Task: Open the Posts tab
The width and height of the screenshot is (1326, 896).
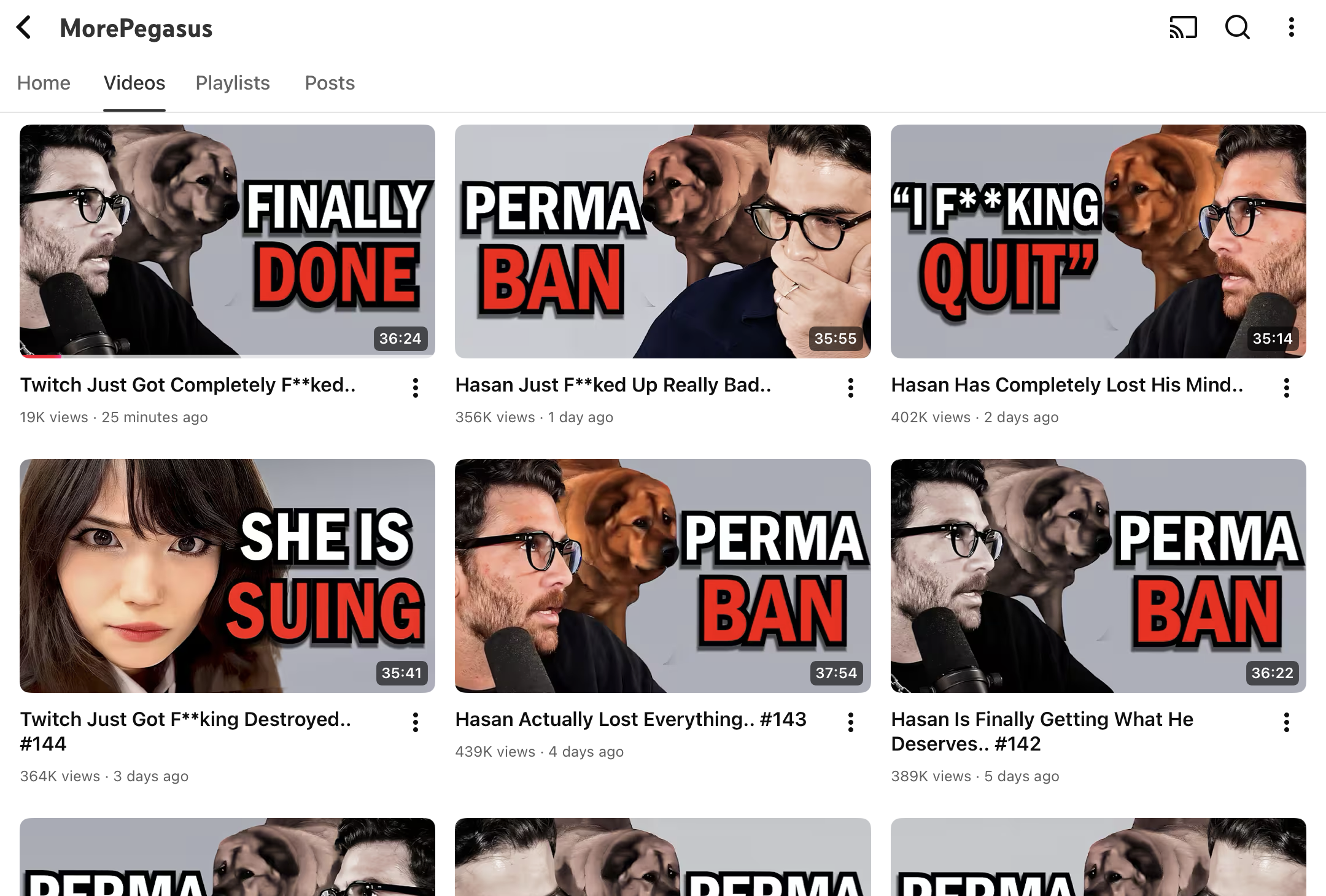Action: point(330,83)
